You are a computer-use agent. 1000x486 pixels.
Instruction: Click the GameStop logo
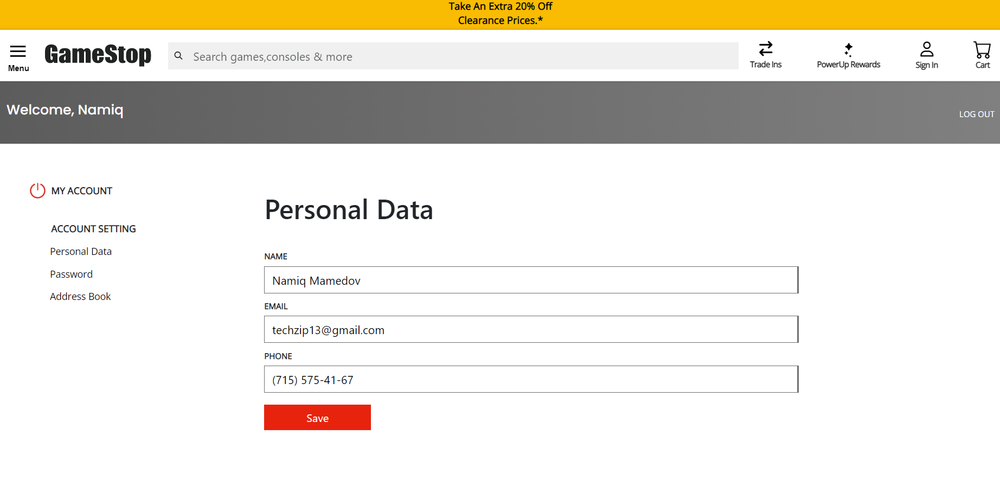pyautogui.click(x=98, y=55)
